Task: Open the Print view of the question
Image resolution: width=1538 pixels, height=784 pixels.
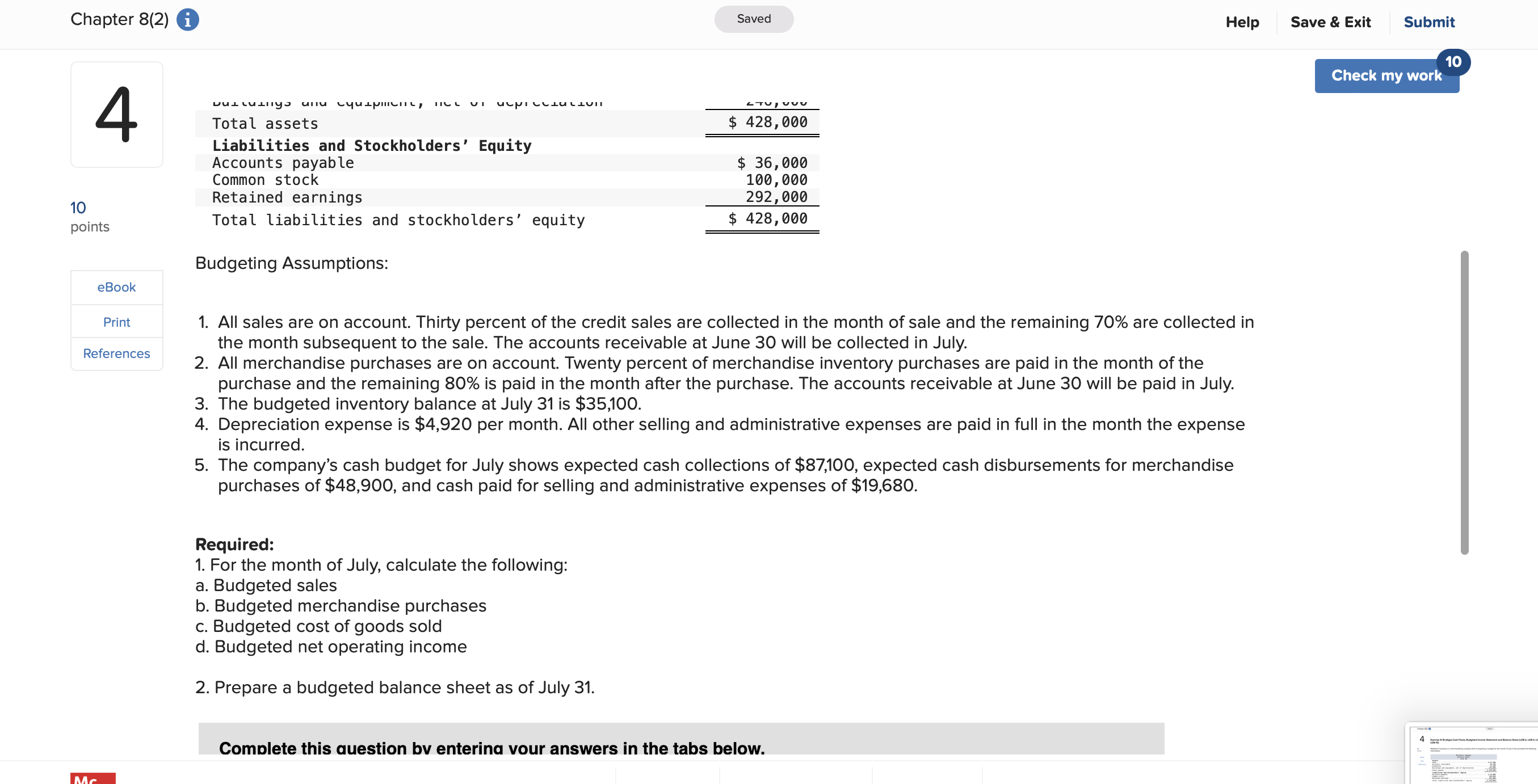Action: coord(116,322)
